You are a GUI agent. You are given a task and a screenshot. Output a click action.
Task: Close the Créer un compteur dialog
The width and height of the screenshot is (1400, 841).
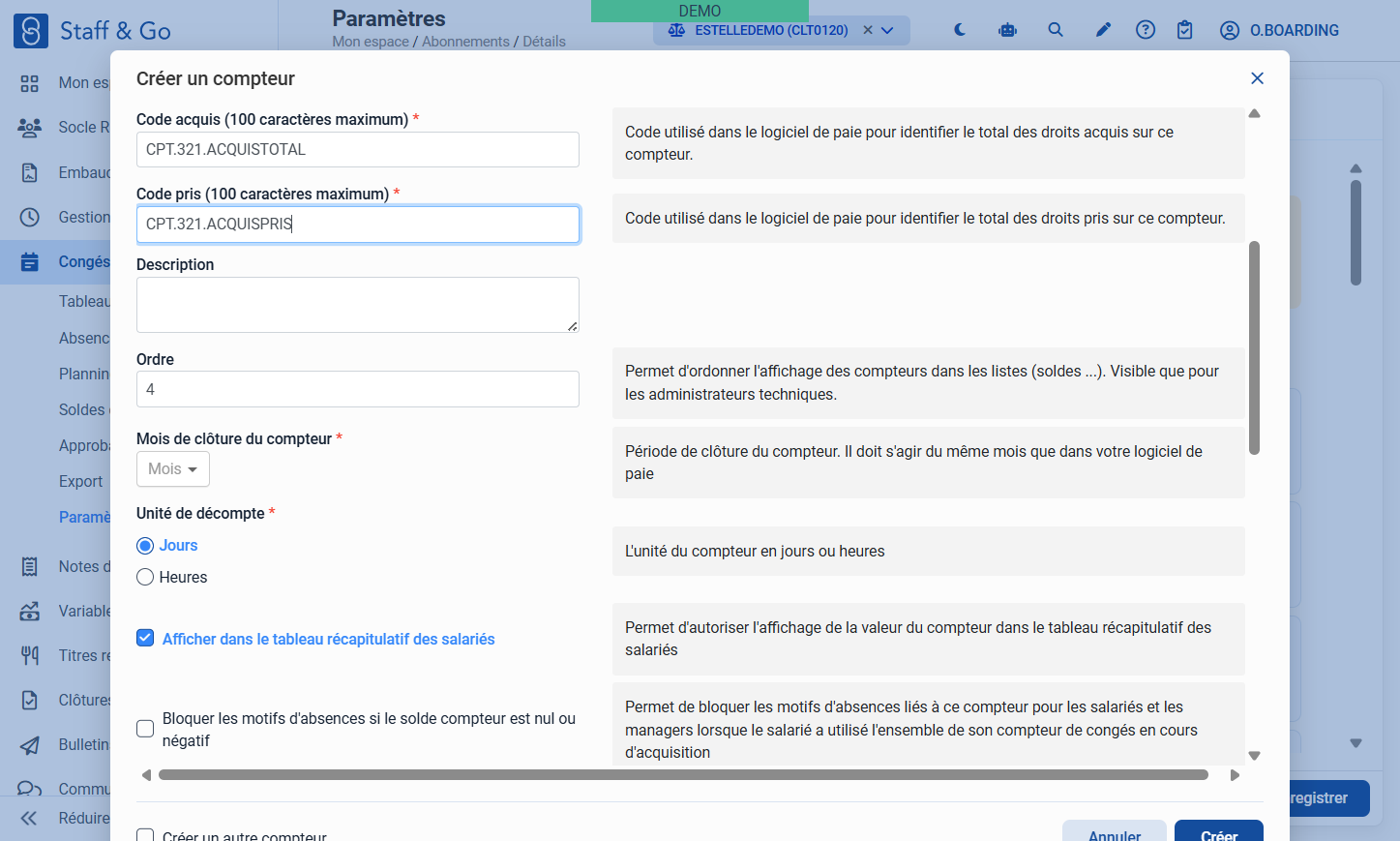1257,78
